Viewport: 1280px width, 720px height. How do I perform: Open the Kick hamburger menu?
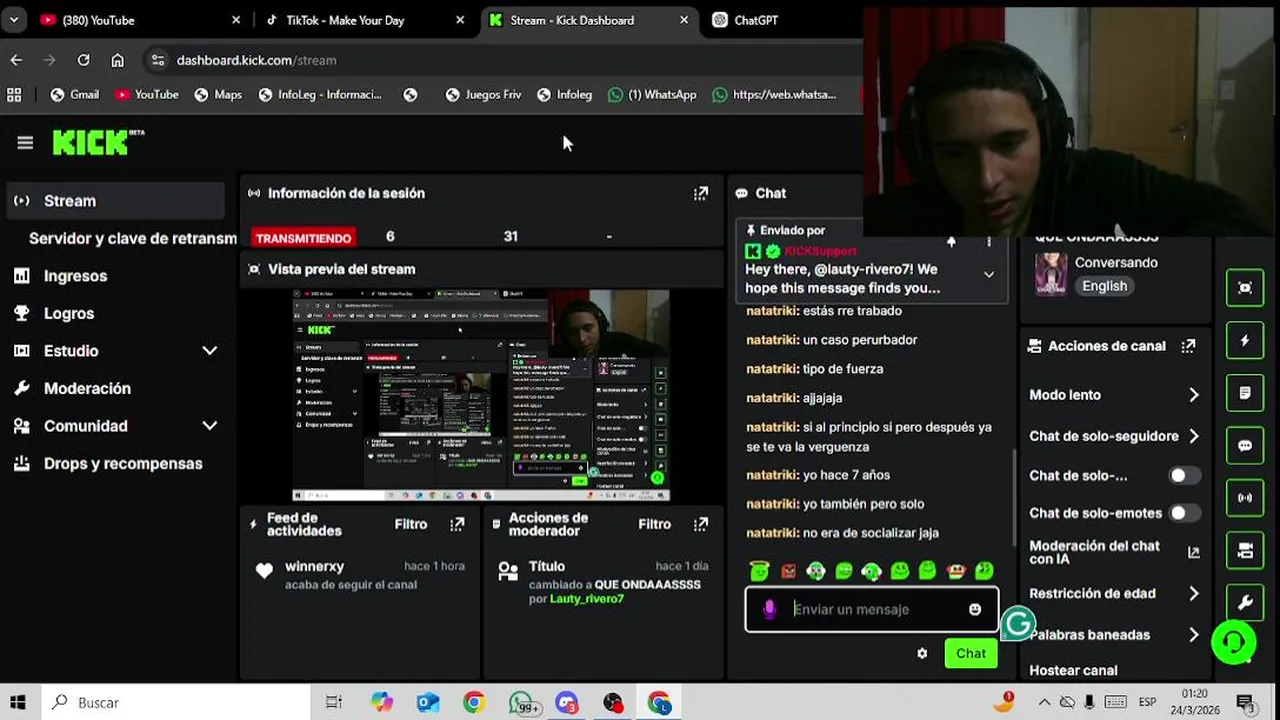click(25, 143)
